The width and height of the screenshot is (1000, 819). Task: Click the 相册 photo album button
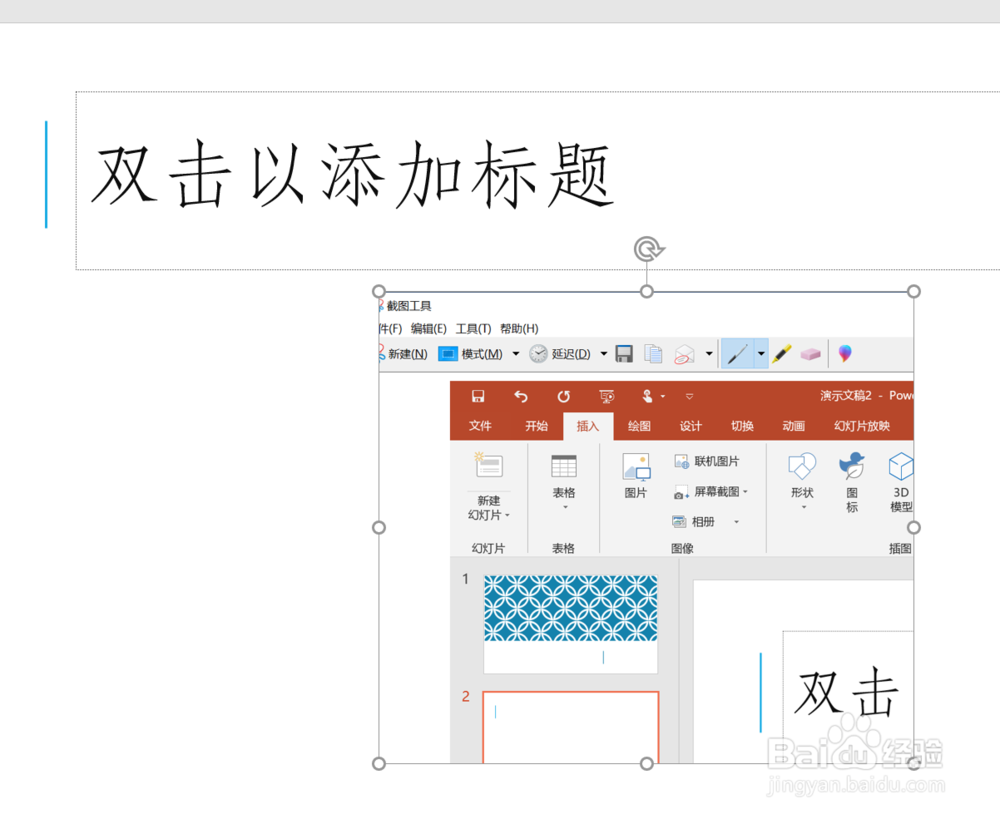[x=695, y=522]
